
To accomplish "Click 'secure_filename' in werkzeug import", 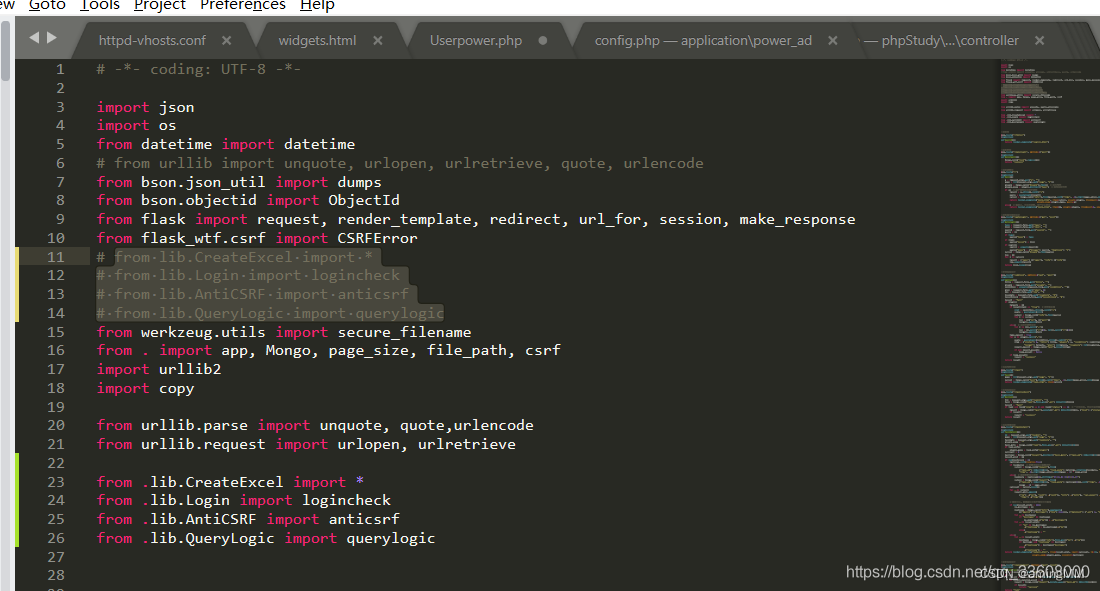I will pyautogui.click(x=404, y=333).
